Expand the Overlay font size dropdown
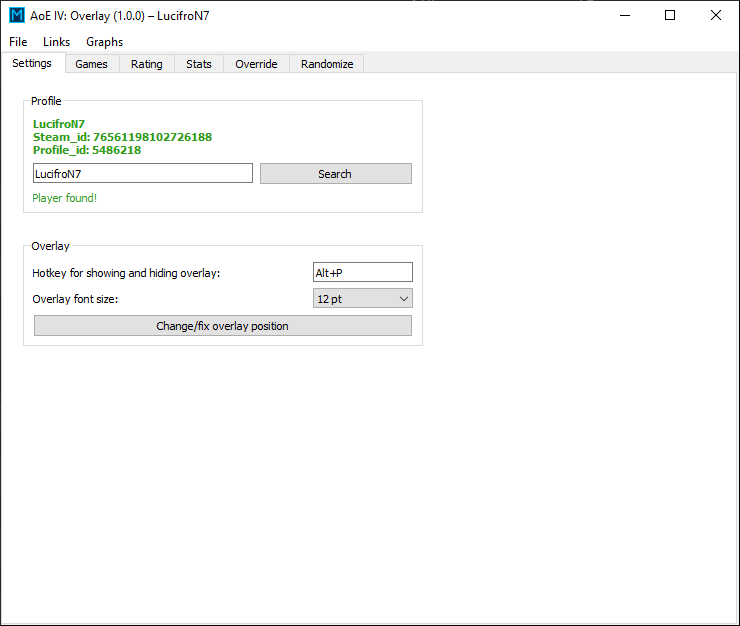The height and width of the screenshot is (626, 740). click(x=362, y=298)
